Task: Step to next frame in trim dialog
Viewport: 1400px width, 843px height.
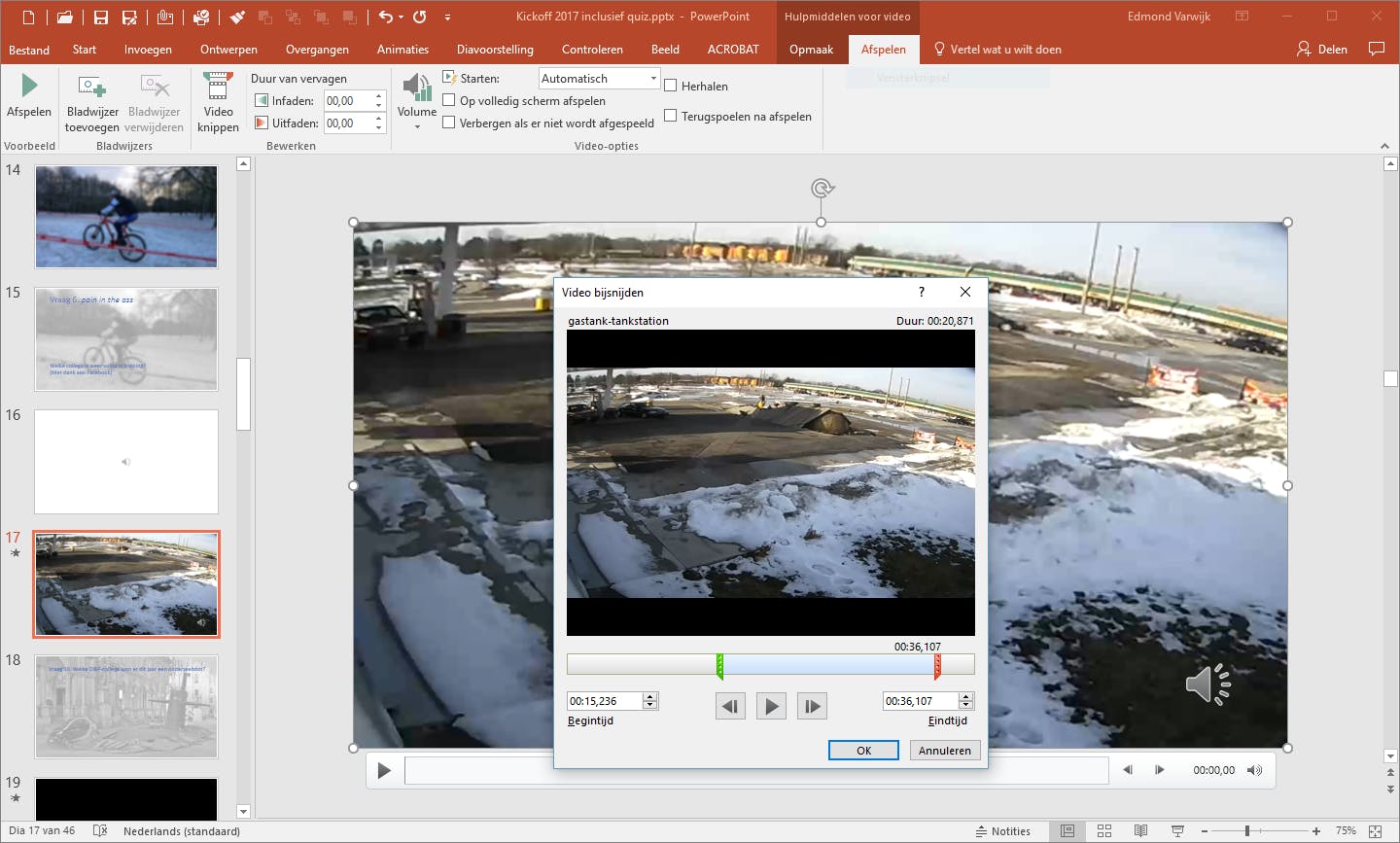Action: click(812, 706)
